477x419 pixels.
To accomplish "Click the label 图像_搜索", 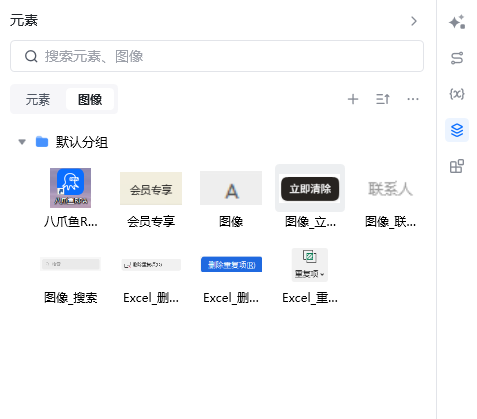I will click(71, 298).
